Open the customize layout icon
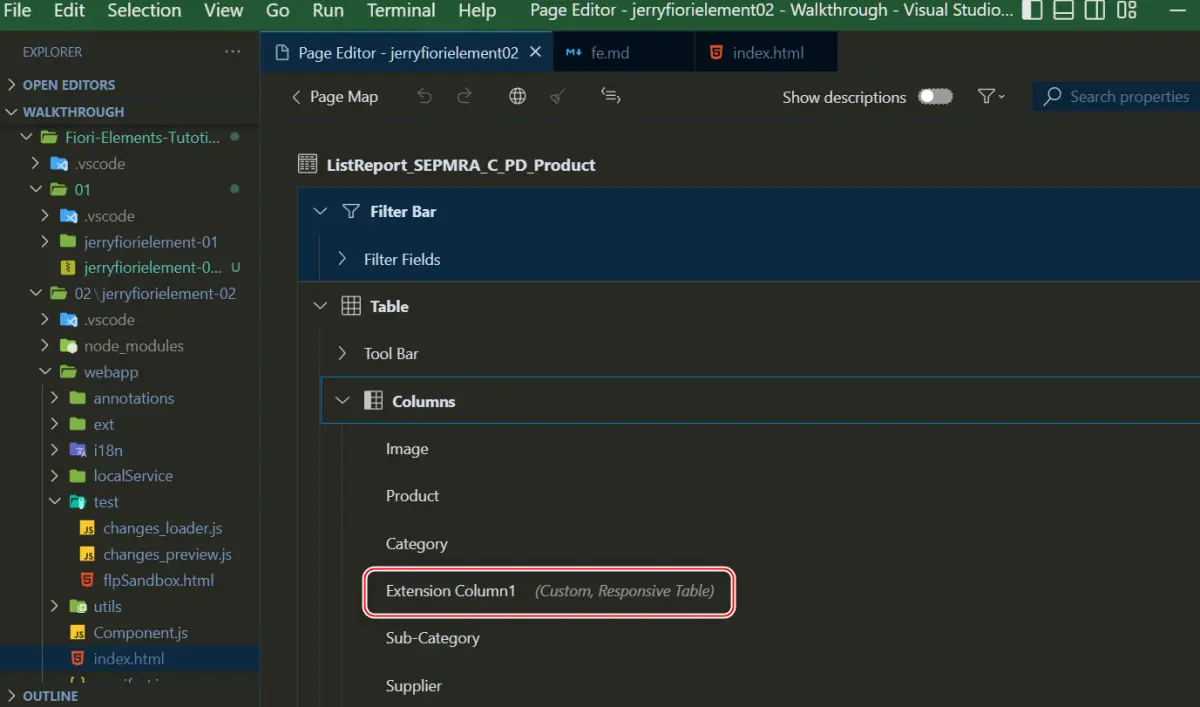This screenshot has height=707, width=1200. point(1127,11)
